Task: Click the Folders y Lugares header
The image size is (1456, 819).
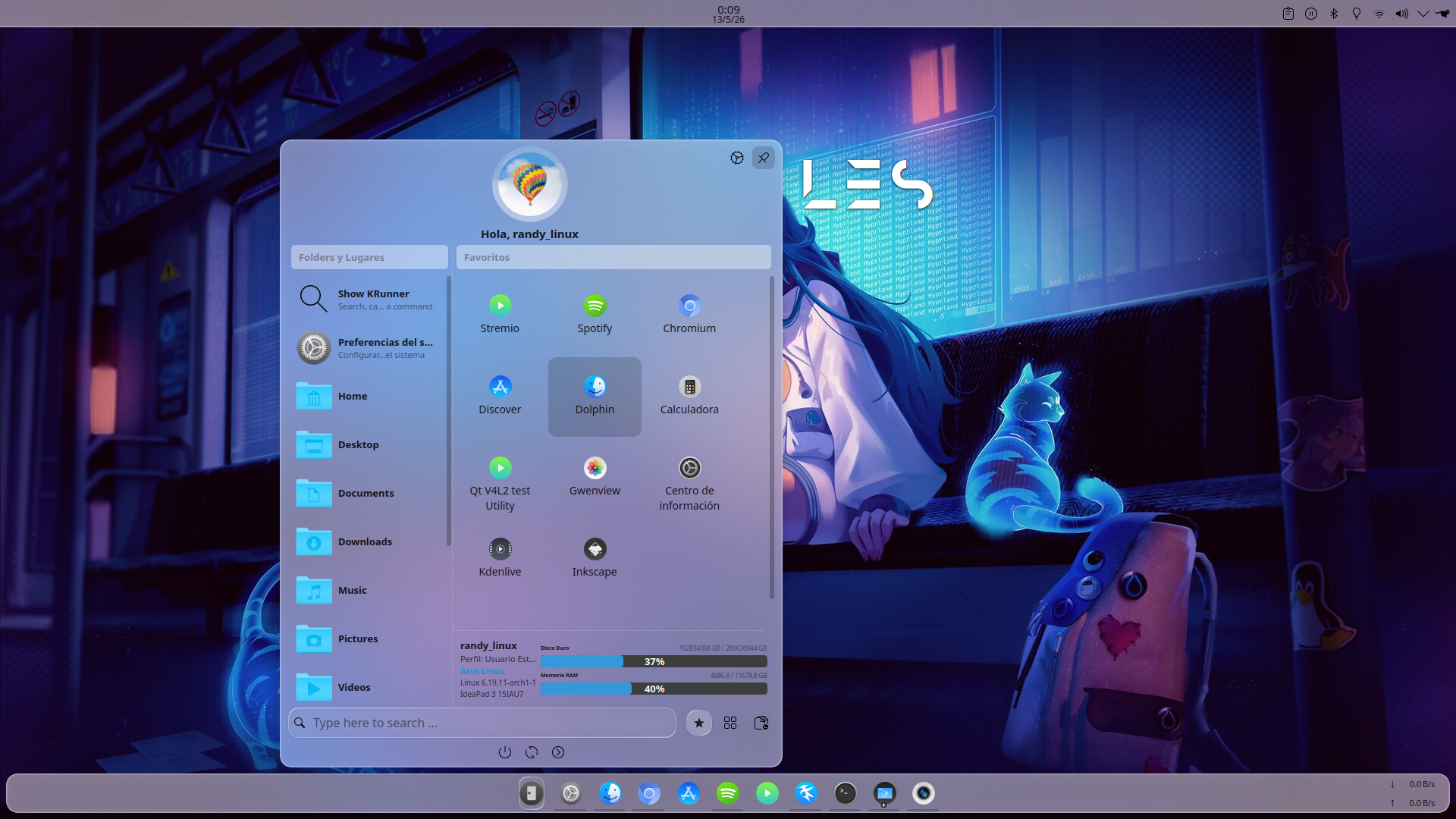Action: click(x=369, y=257)
